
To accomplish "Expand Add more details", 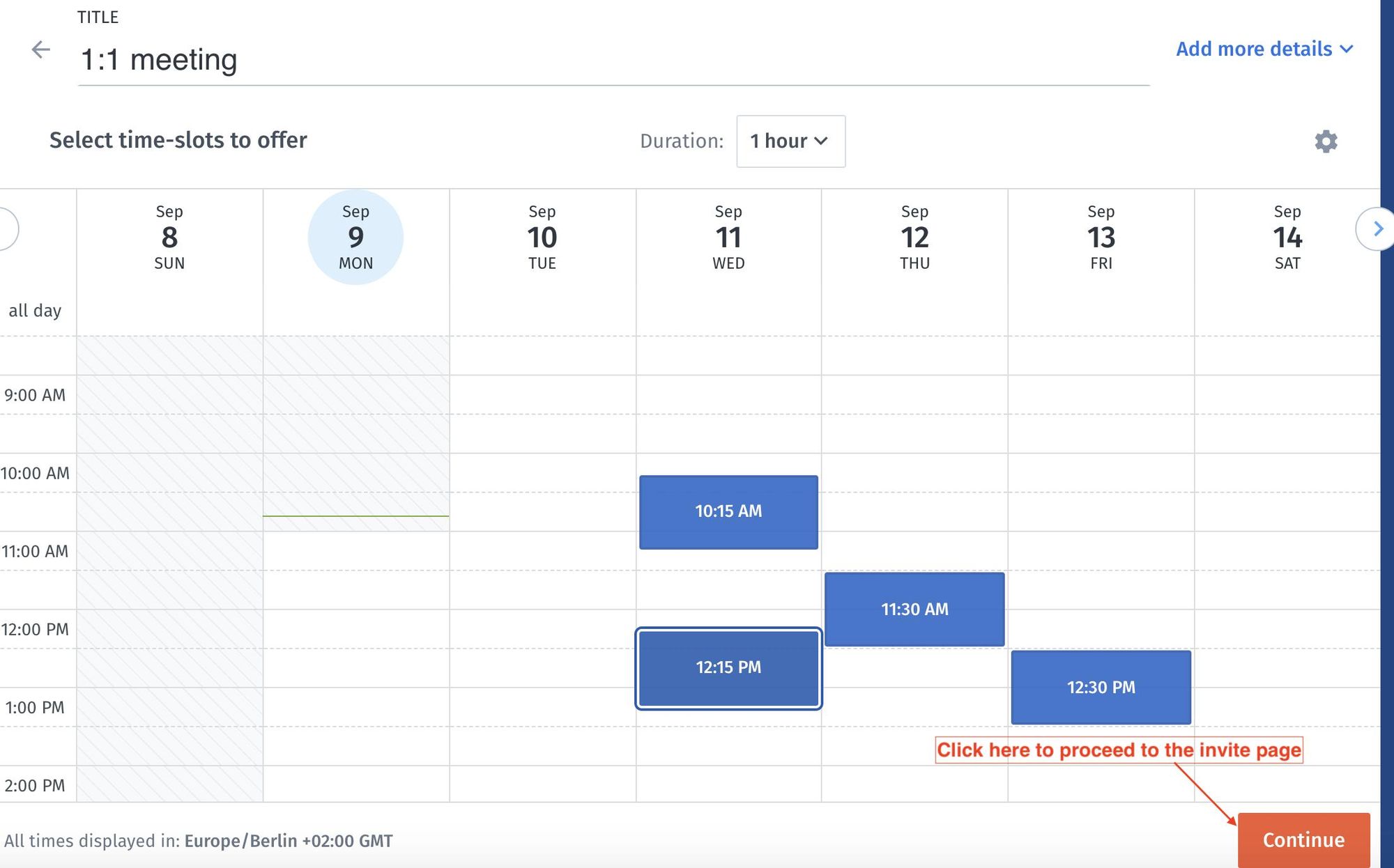I will coord(1264,49).
